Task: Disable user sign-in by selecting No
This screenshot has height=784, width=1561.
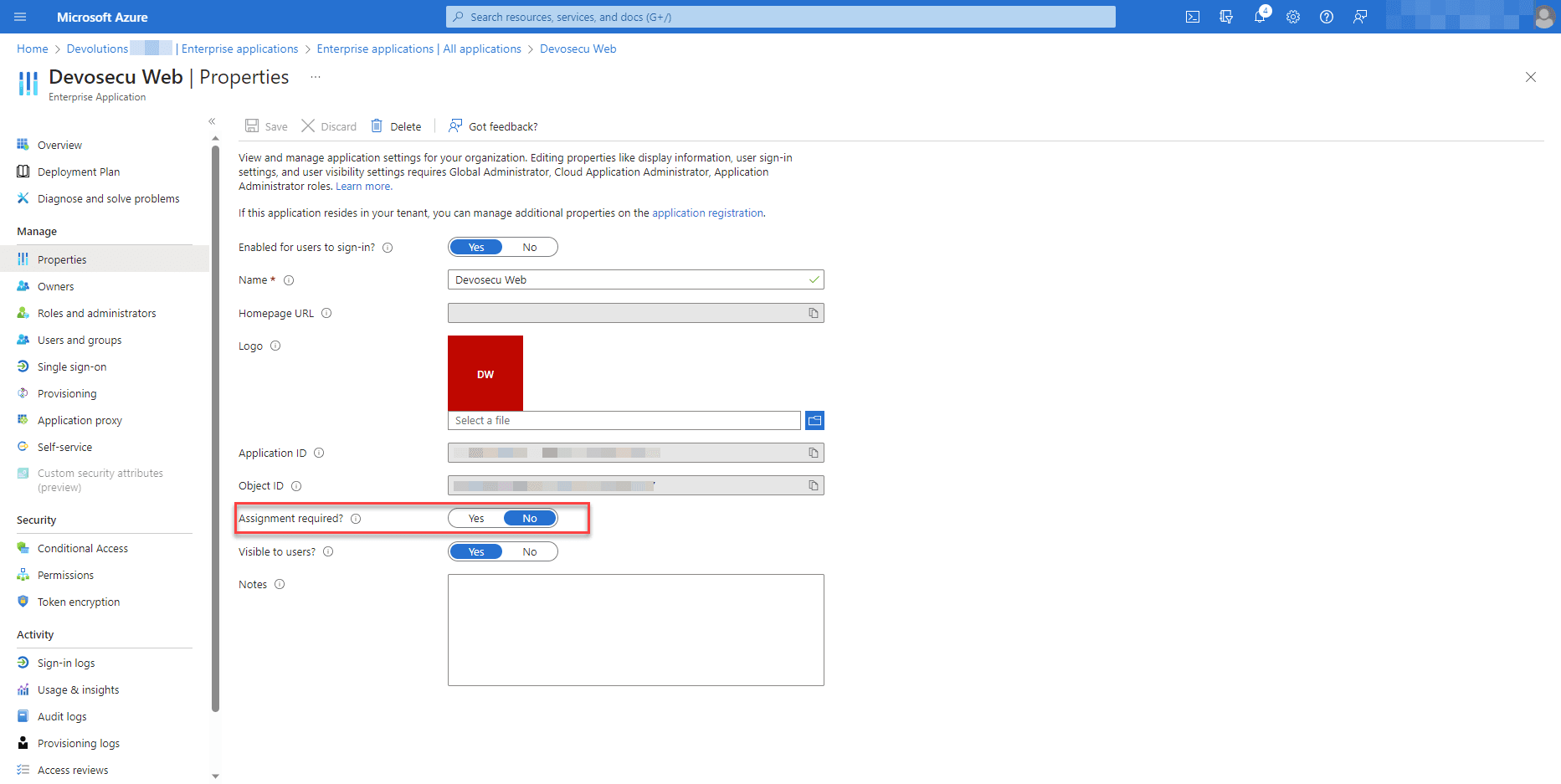Action: [x=530, y=248]
